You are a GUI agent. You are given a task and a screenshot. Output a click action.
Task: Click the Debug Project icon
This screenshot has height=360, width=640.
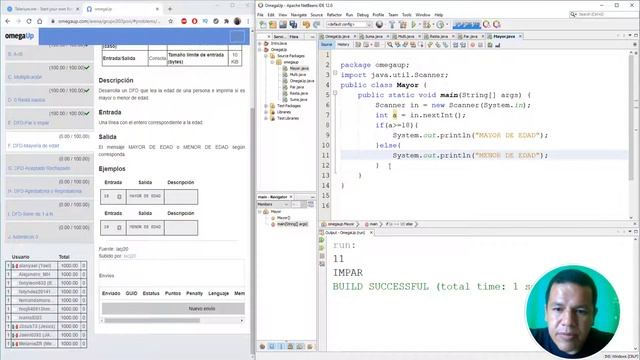tap(427, 25)
